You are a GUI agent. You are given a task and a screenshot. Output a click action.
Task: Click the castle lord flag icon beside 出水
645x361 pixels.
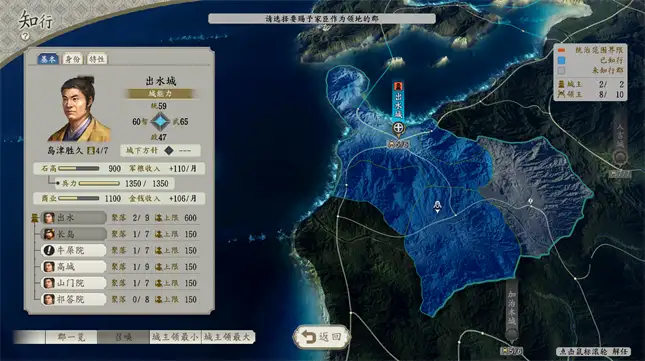[x=35, y=218]
